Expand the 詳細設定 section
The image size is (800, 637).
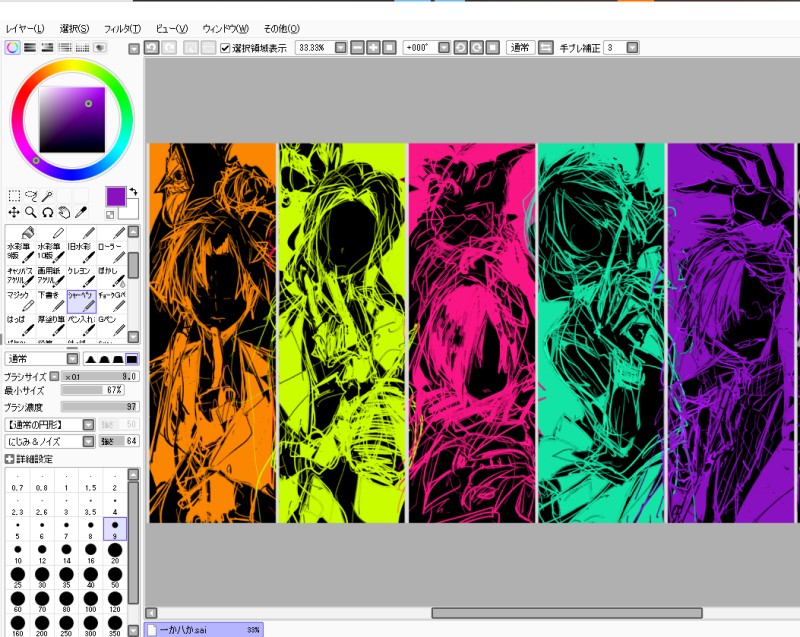coord(9,459)
